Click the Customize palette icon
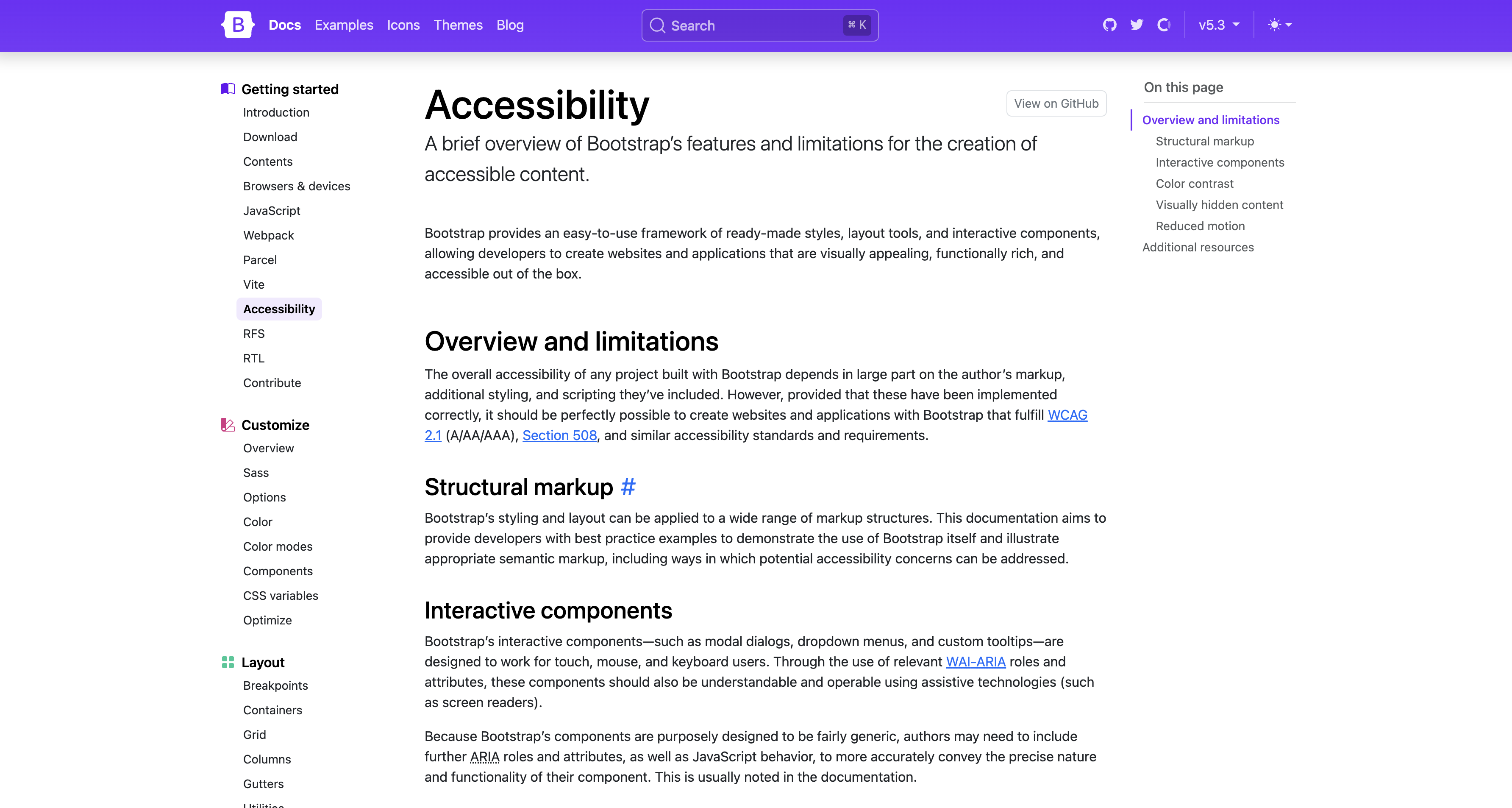The image size is (1512, 808). 228,424
